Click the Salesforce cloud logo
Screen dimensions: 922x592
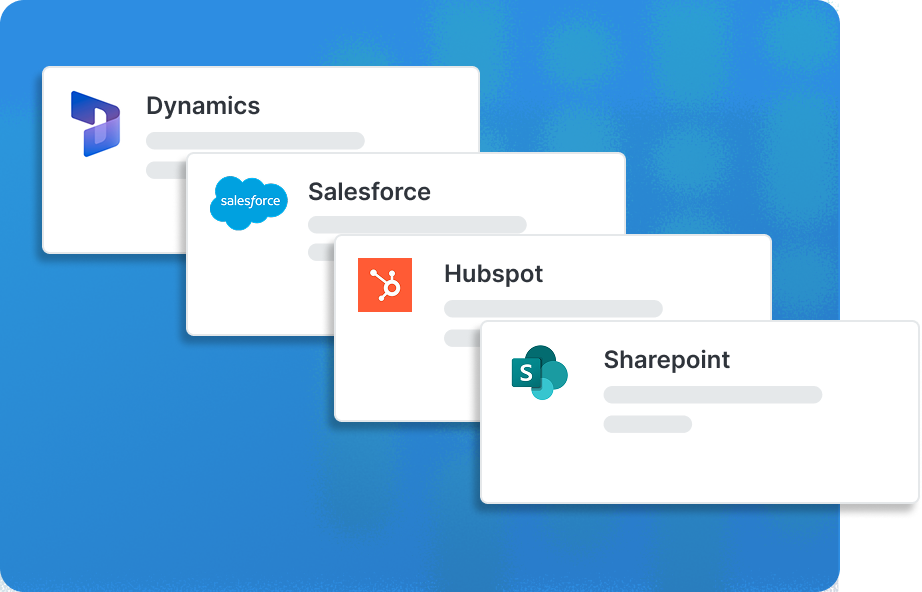249,203
